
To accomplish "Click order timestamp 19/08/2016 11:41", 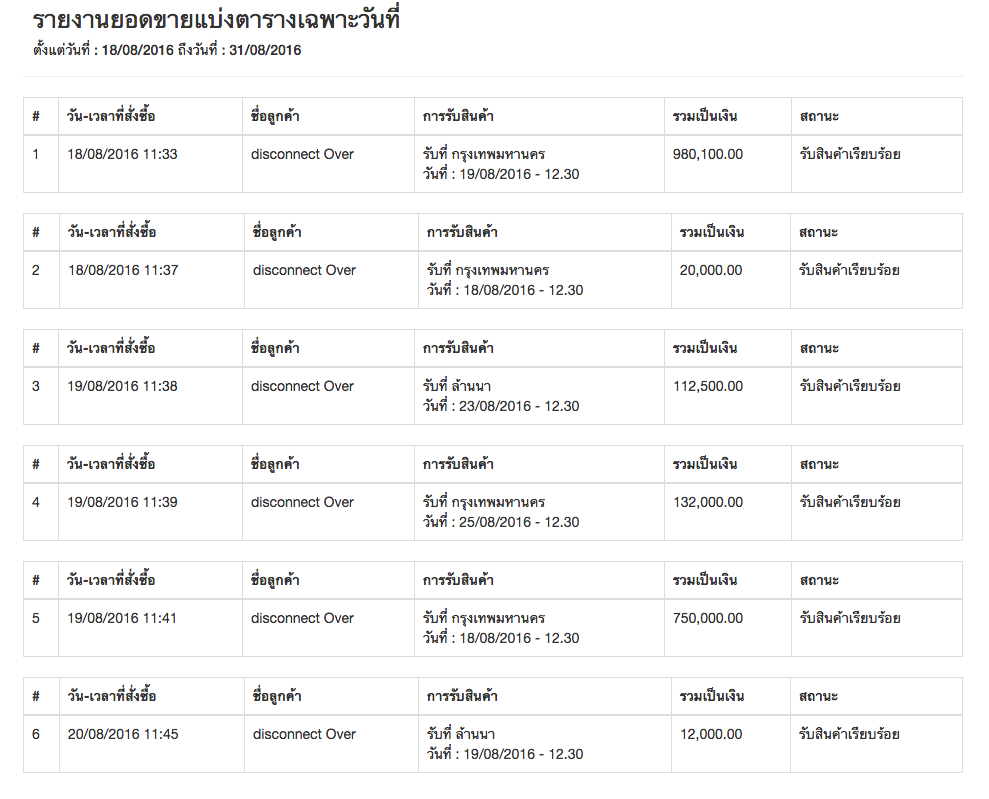I will coord(122,618).
